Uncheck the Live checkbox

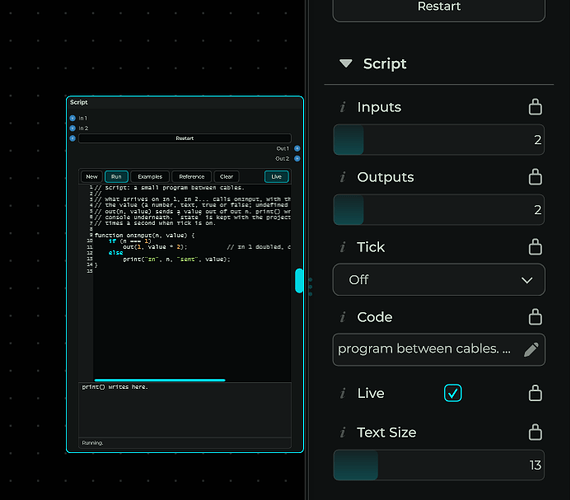453,393
